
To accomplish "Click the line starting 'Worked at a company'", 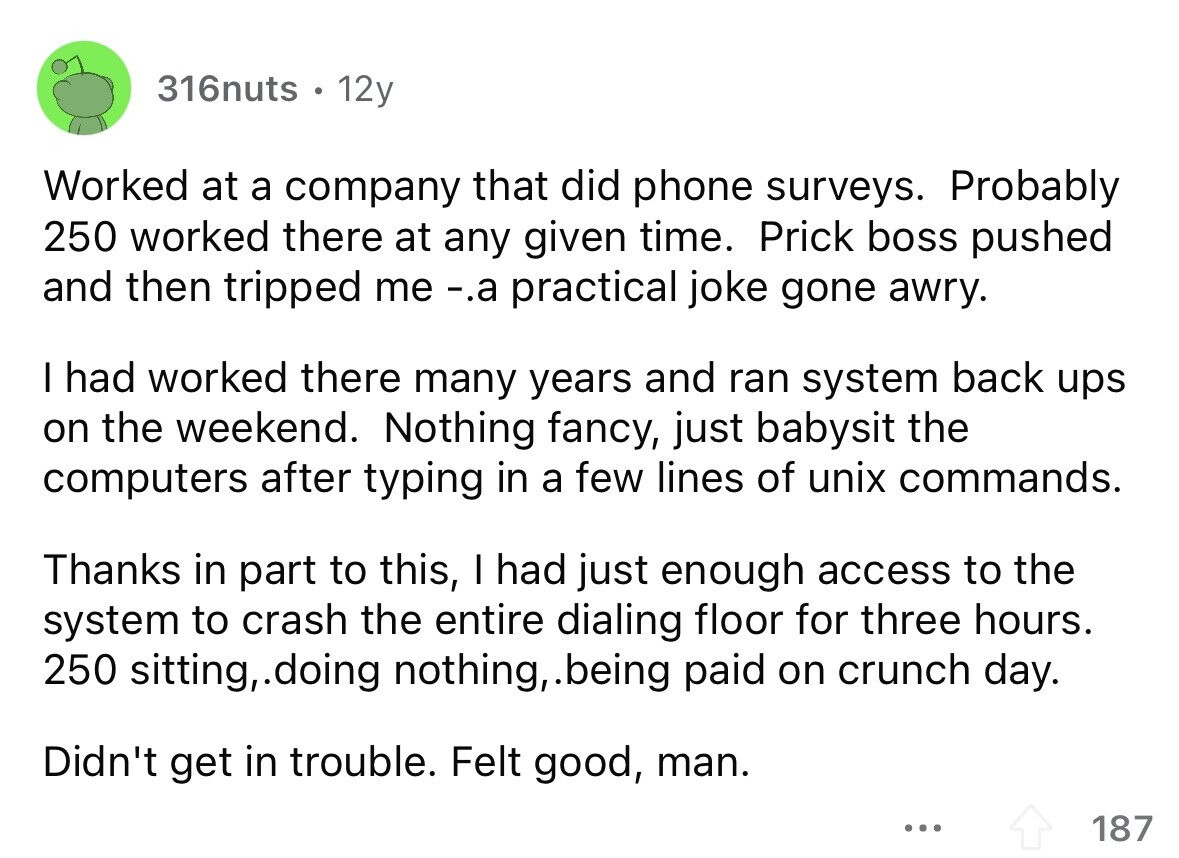I will pyautogui.click(x=581, y=186).
